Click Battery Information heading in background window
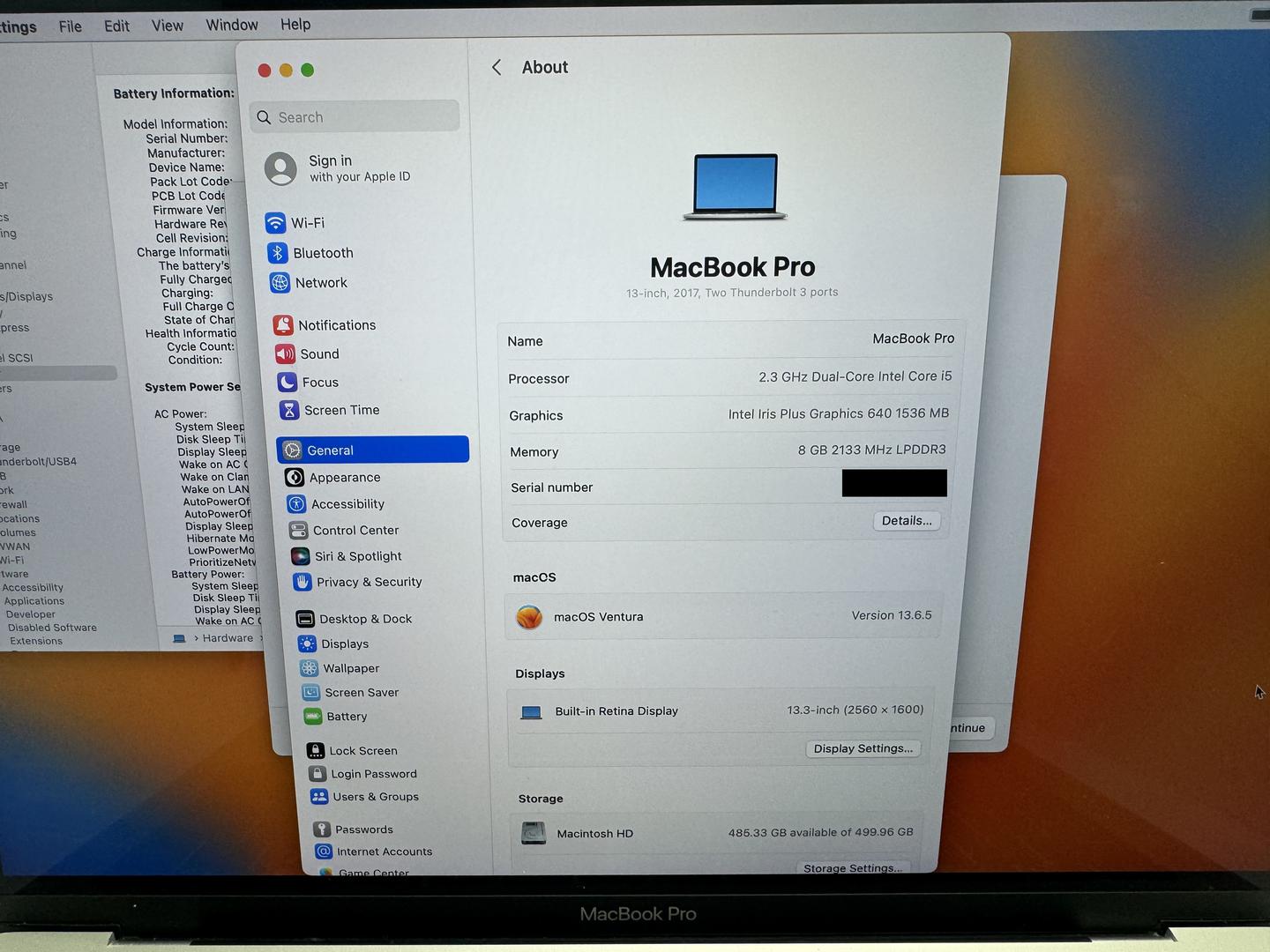This screenshot has width=1270, height=952. [x=174, y=93]
